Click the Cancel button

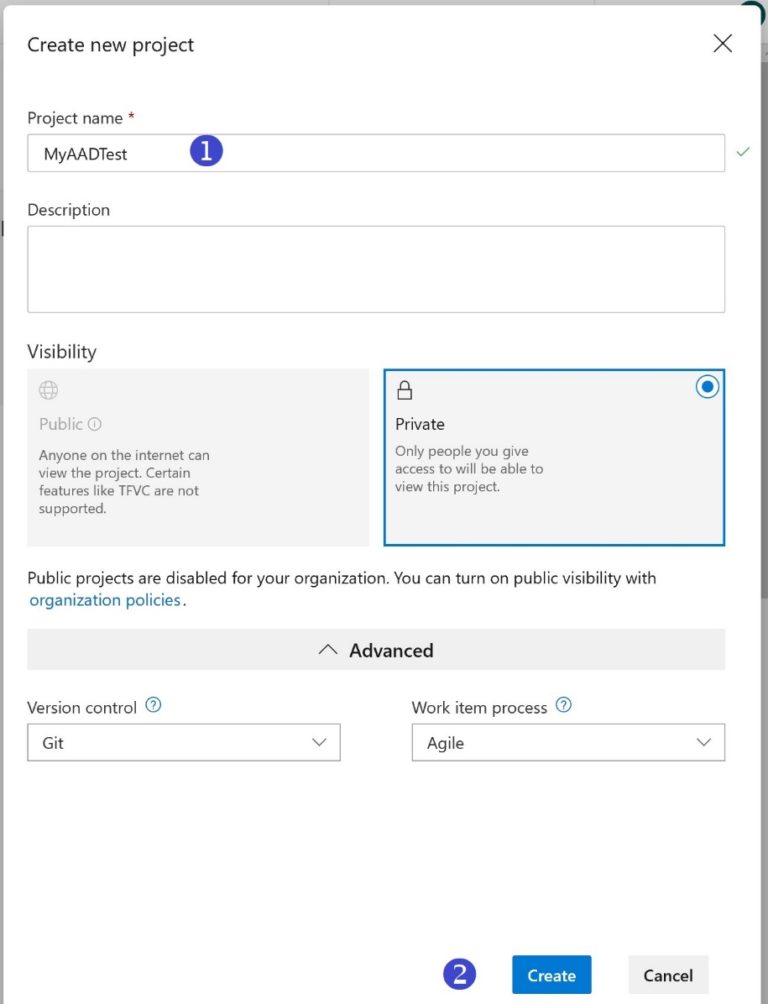(668, 975)
